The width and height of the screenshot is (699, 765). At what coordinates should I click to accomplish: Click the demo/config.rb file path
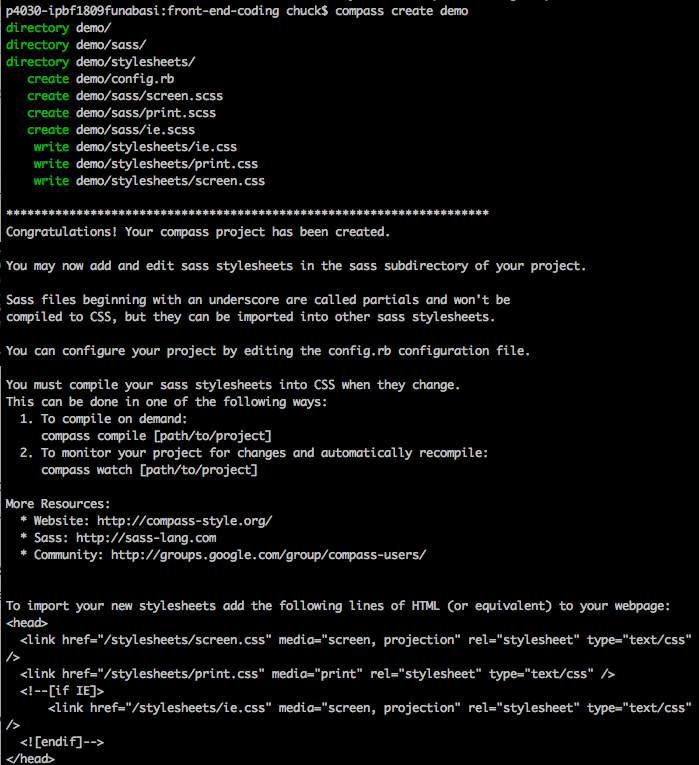click(125, 79)
